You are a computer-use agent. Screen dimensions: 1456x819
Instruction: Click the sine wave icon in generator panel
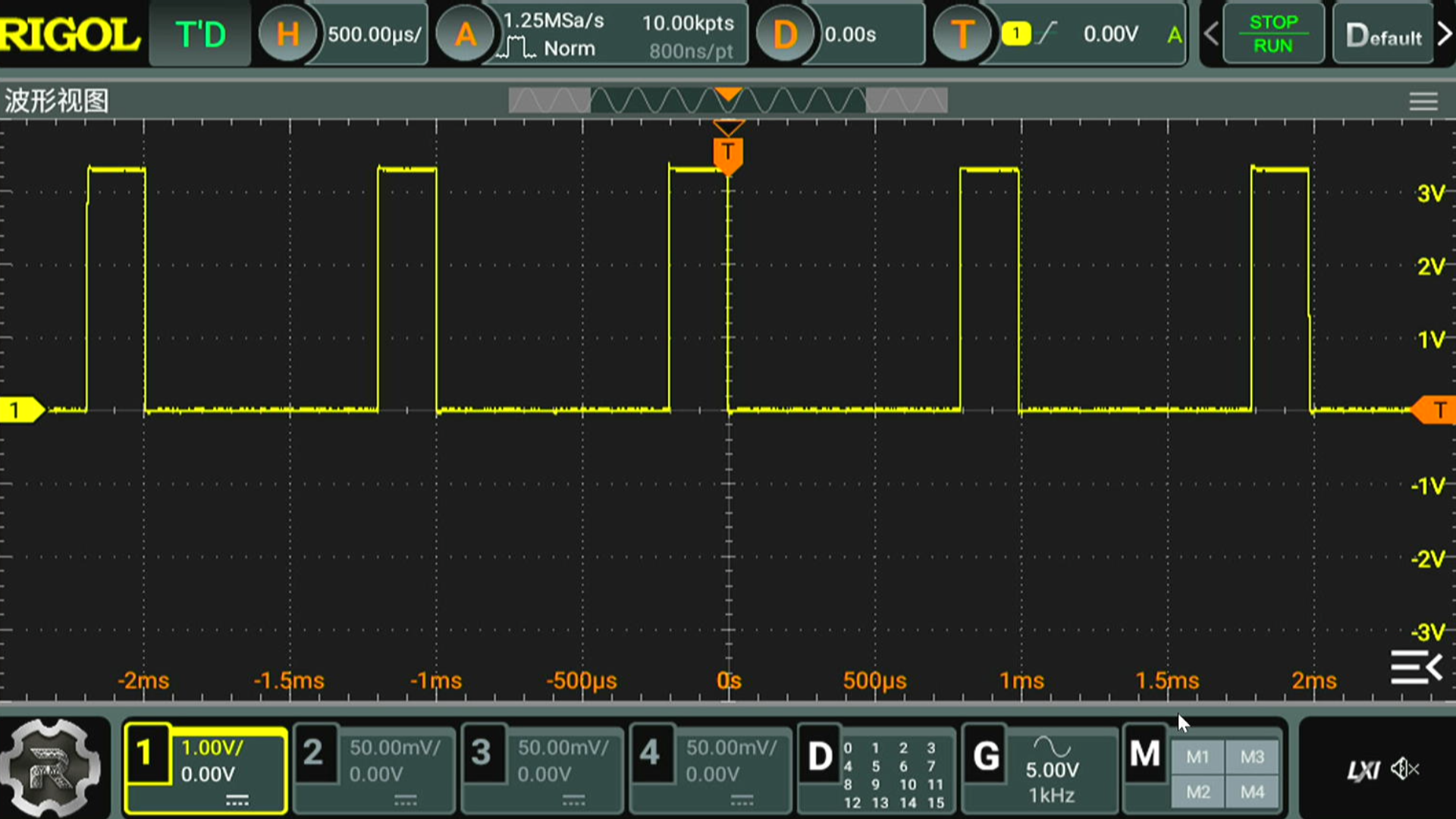(1052, 746)
